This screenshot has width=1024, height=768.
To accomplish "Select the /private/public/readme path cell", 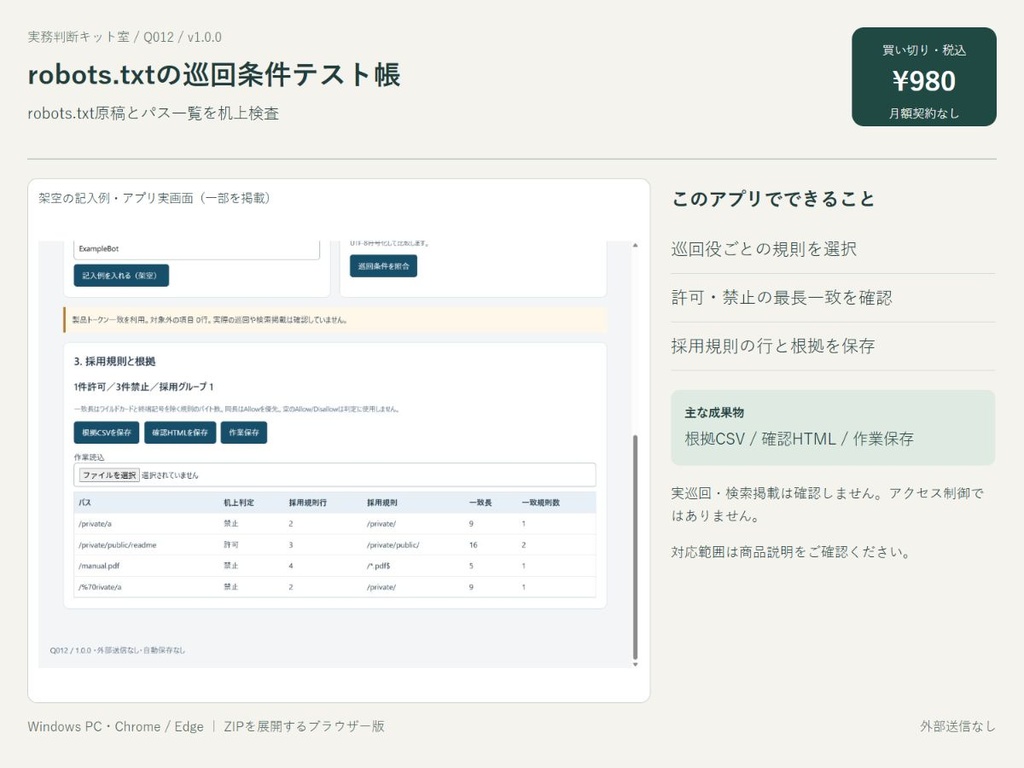I will tap(118, 545).
